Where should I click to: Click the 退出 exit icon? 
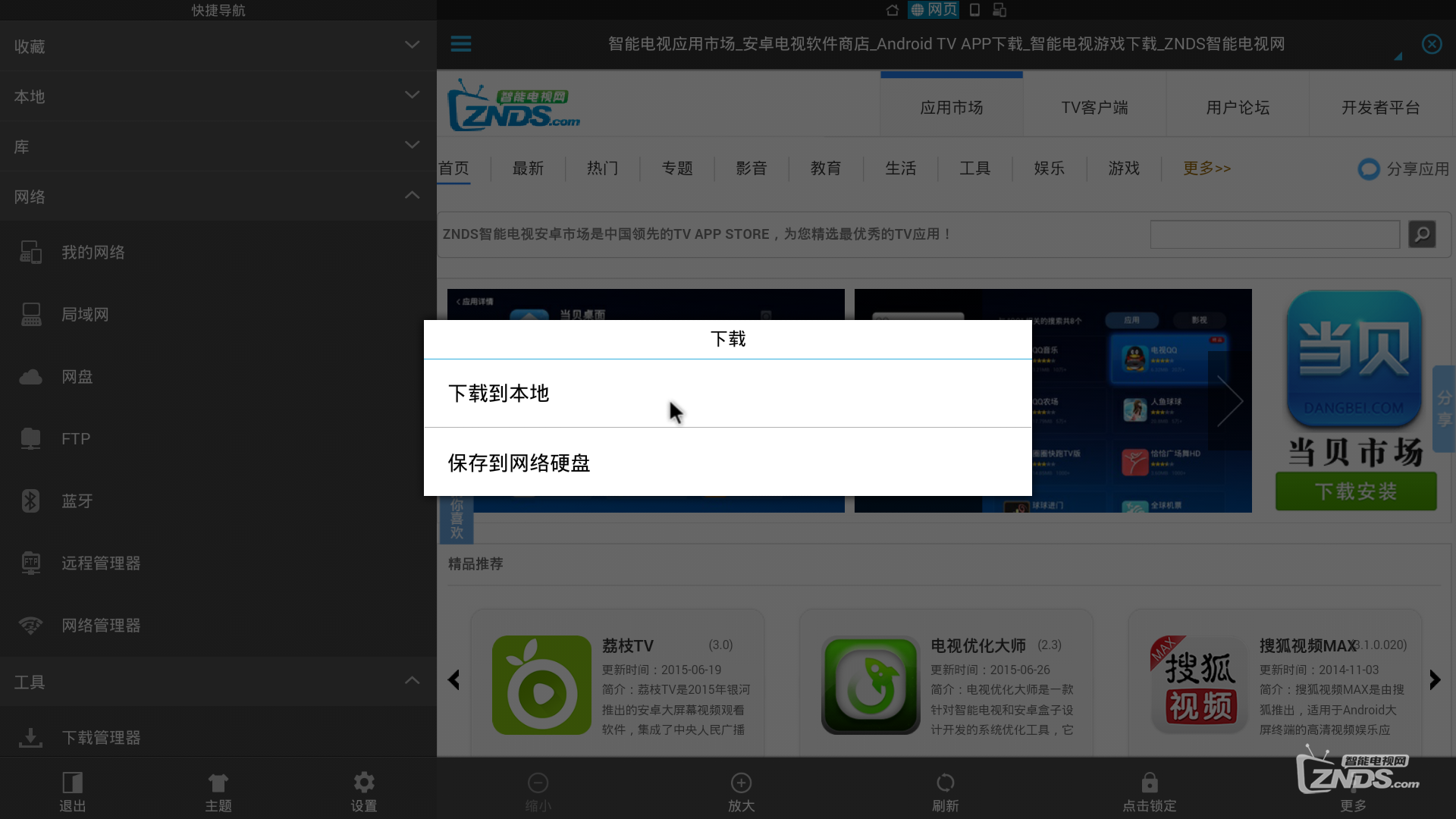click(72, 782)
